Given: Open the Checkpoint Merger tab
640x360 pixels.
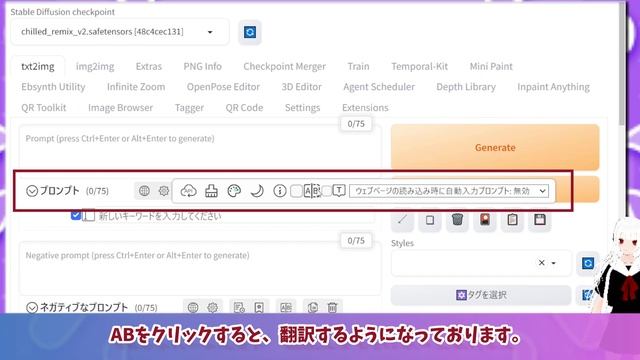Looking at the screenshot, I should (284, 66).
